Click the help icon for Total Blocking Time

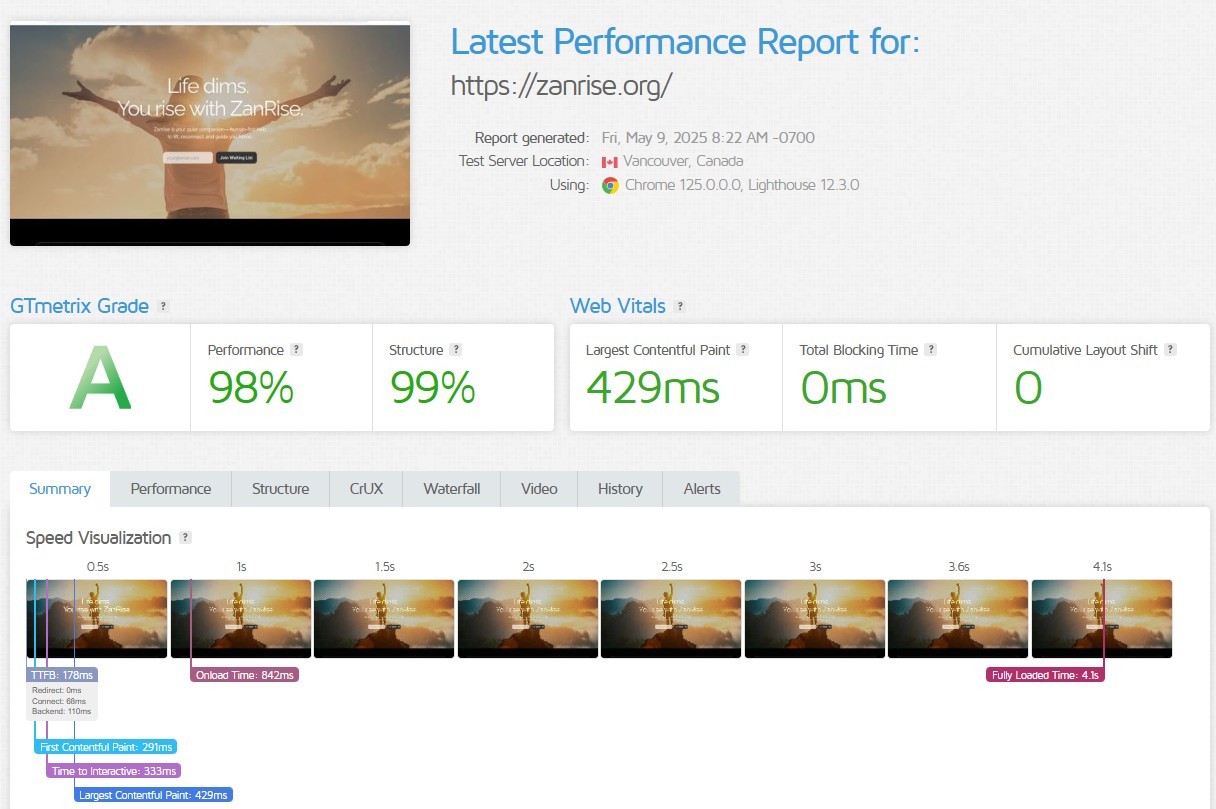(931, 350)
